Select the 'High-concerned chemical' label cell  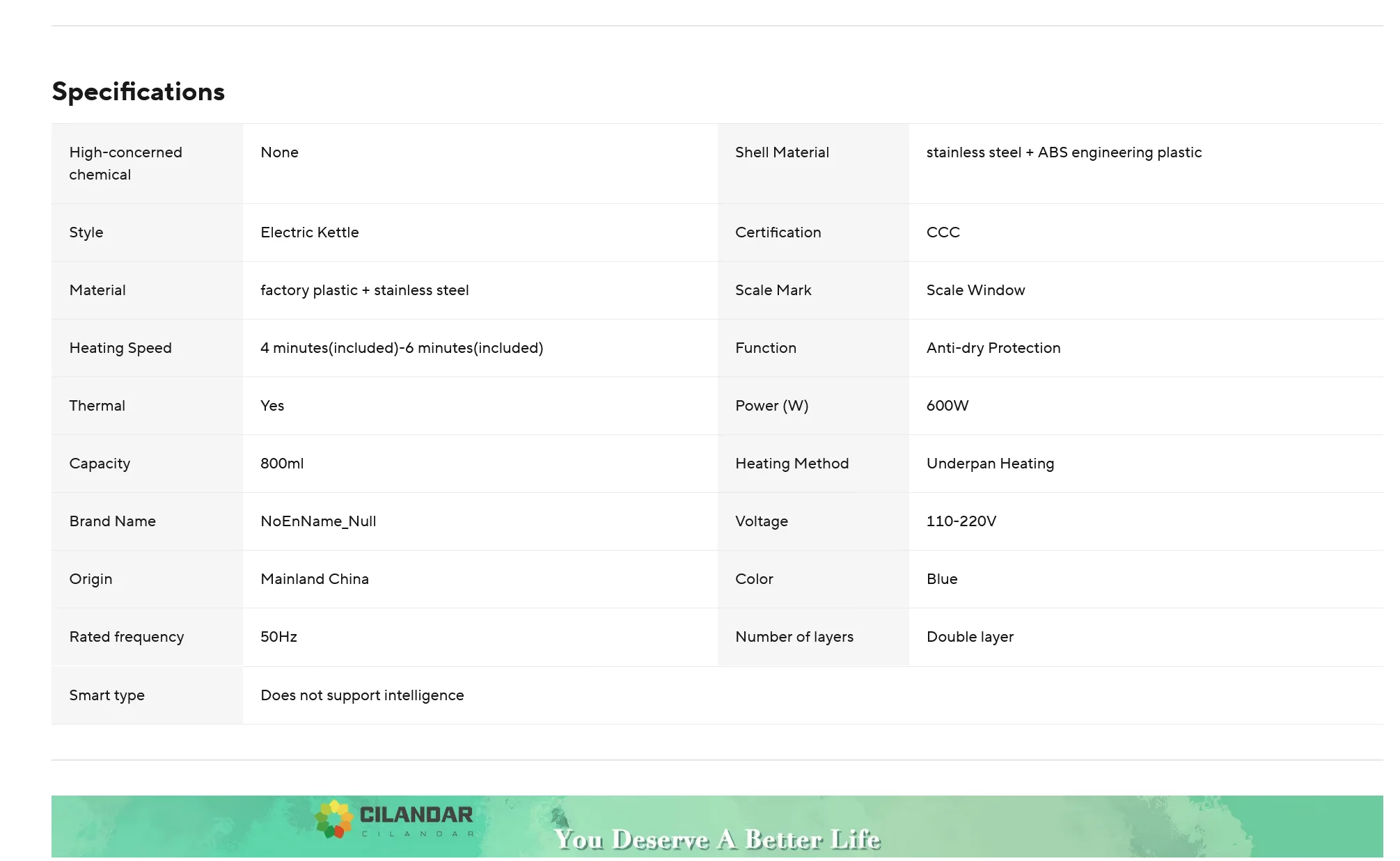point(125,164)
